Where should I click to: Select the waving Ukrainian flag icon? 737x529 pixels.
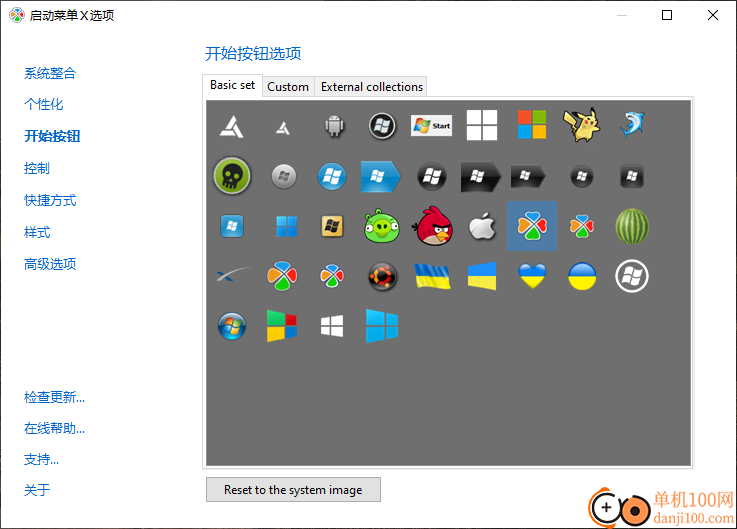(x=432, y=276)
